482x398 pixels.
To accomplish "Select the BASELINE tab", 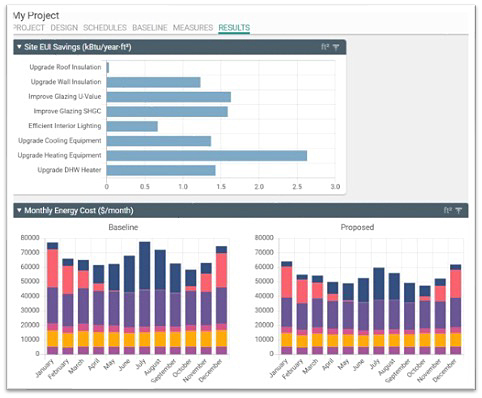I will tap(150, 28).
